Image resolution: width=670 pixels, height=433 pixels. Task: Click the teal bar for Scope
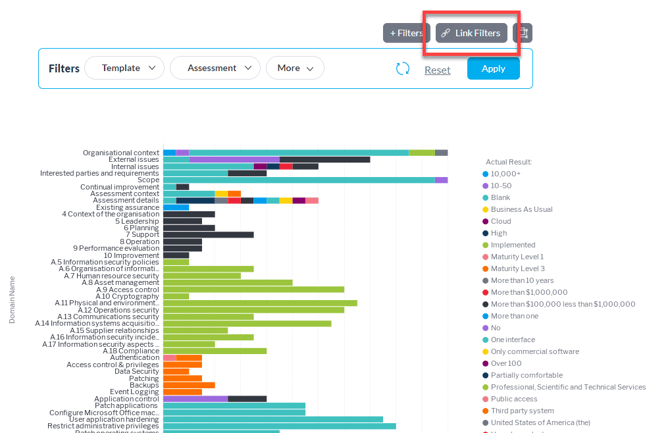298,180
